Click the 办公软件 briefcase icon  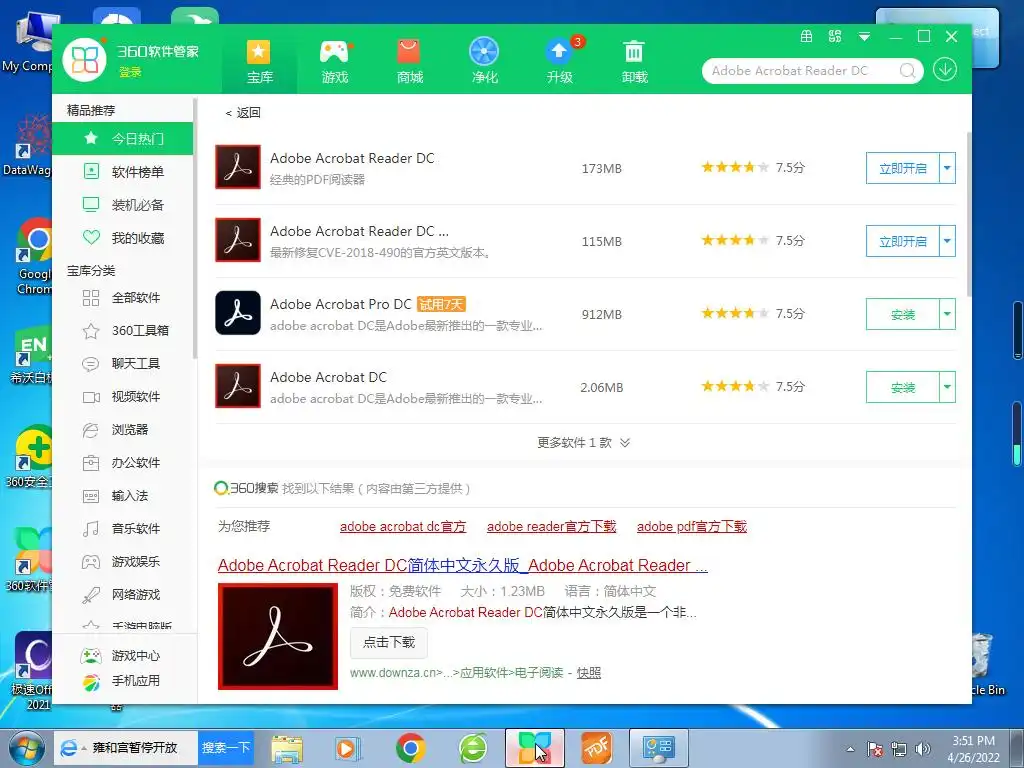[x=91, y=463]
